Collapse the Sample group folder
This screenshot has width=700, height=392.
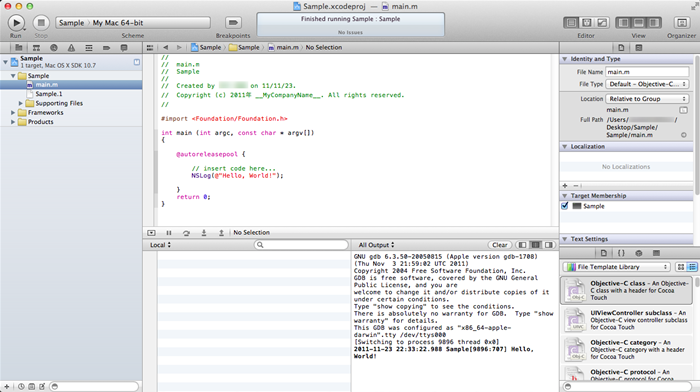13,76
